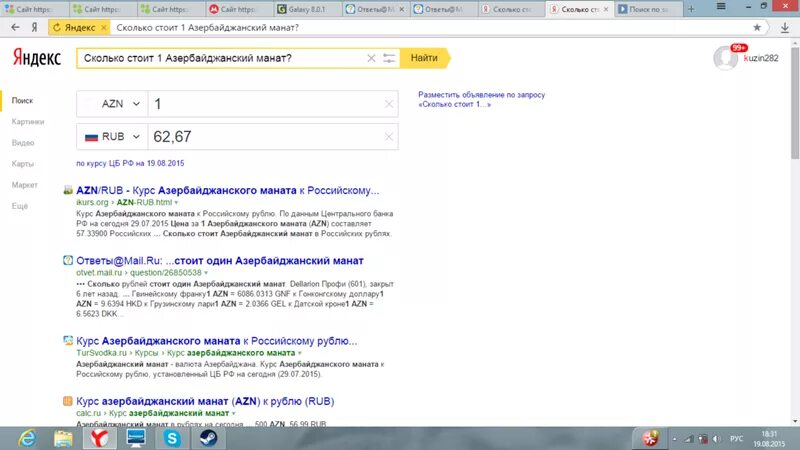Click the calc.ru result favicon

pyautogui.click(x=68, y=401)
